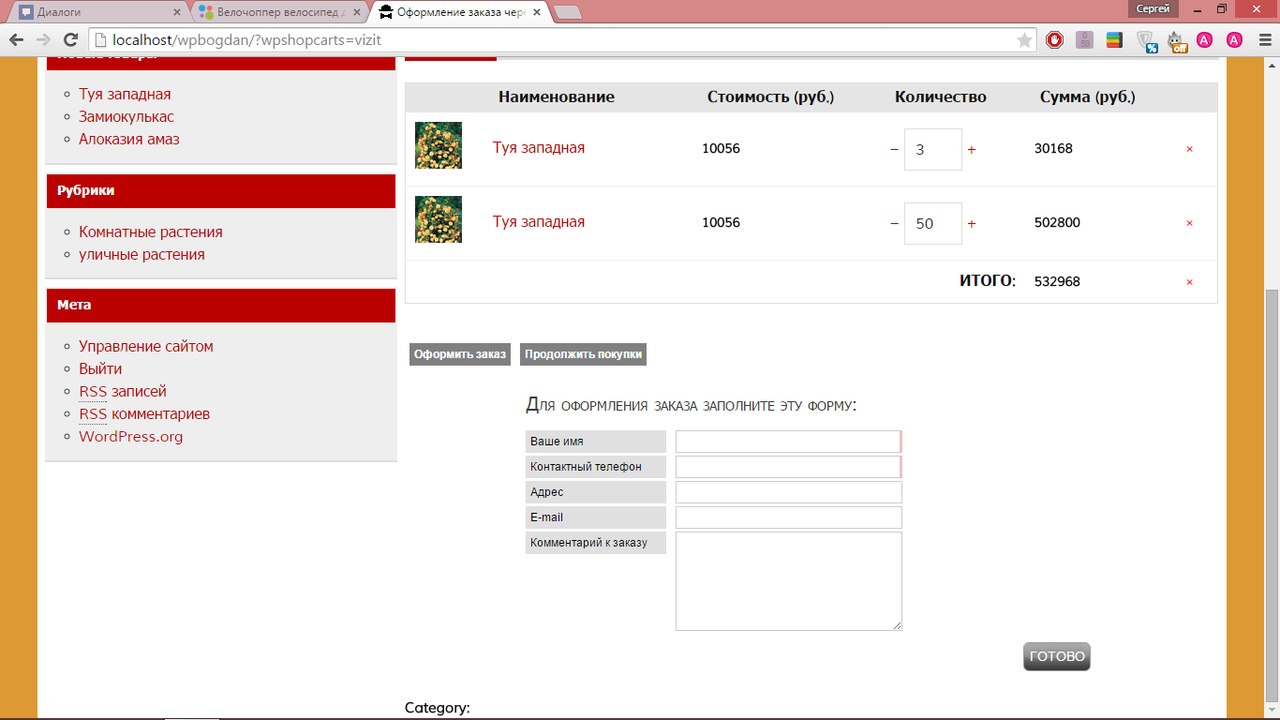This screenshot has height=720, width=1280.
Task: Open Комнатные растения category
Action: click(151, 232)
